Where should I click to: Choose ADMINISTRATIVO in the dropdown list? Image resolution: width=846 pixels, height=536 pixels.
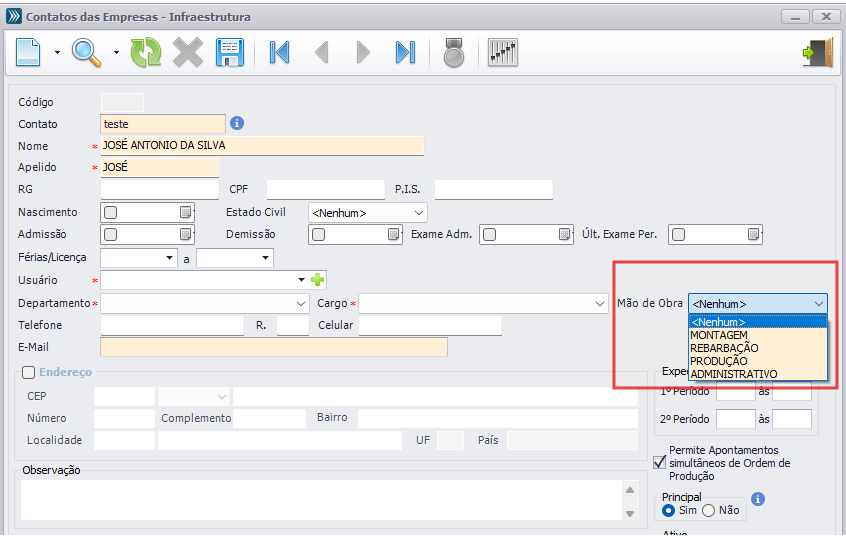tap(733, 374)
